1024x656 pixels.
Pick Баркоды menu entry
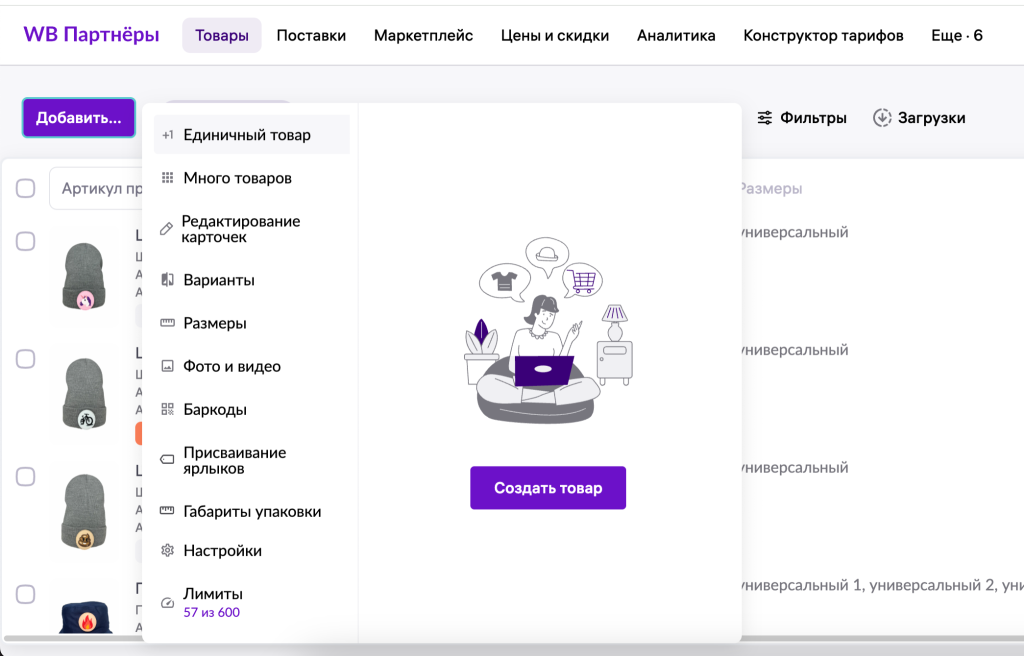click(x=251, y=409)
